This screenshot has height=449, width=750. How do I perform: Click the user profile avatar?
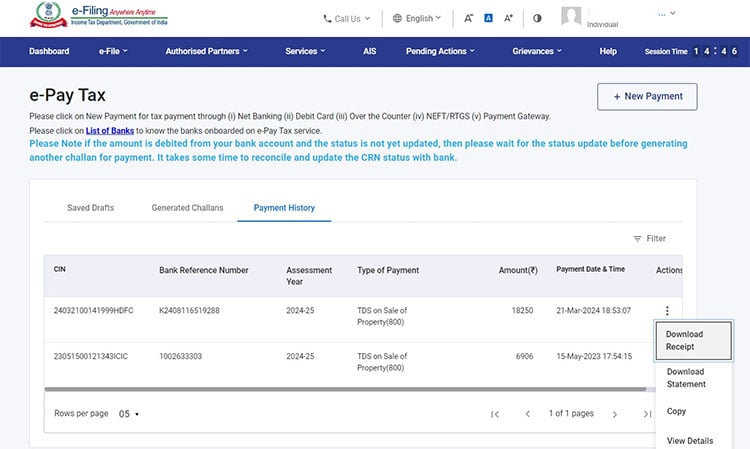pyautogui.click(x=571, y=16)
